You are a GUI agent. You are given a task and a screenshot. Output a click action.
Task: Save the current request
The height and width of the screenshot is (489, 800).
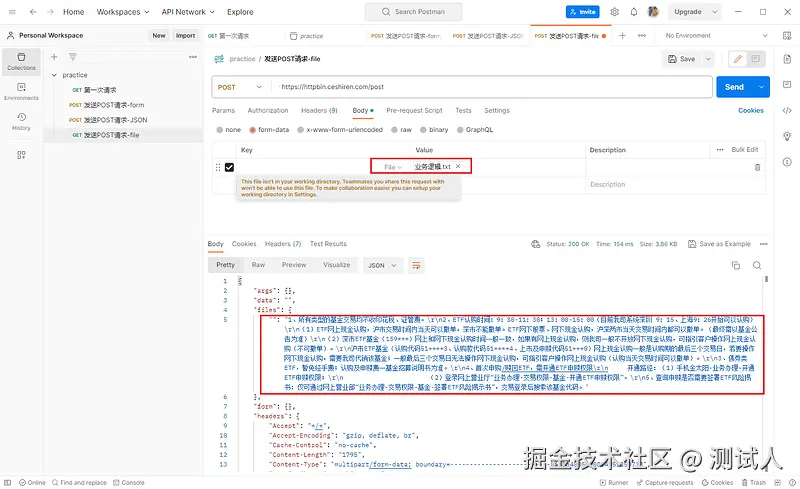coord(682,59)
